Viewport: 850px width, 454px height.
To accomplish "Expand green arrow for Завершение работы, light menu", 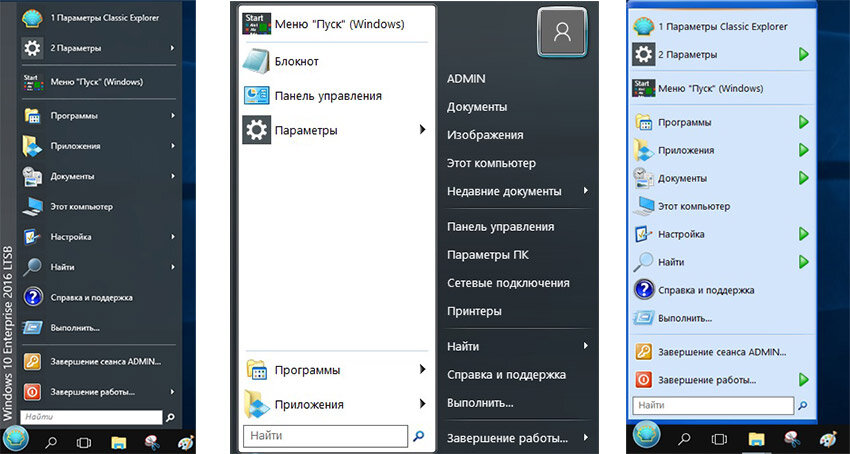I will [x=804, y=380].
